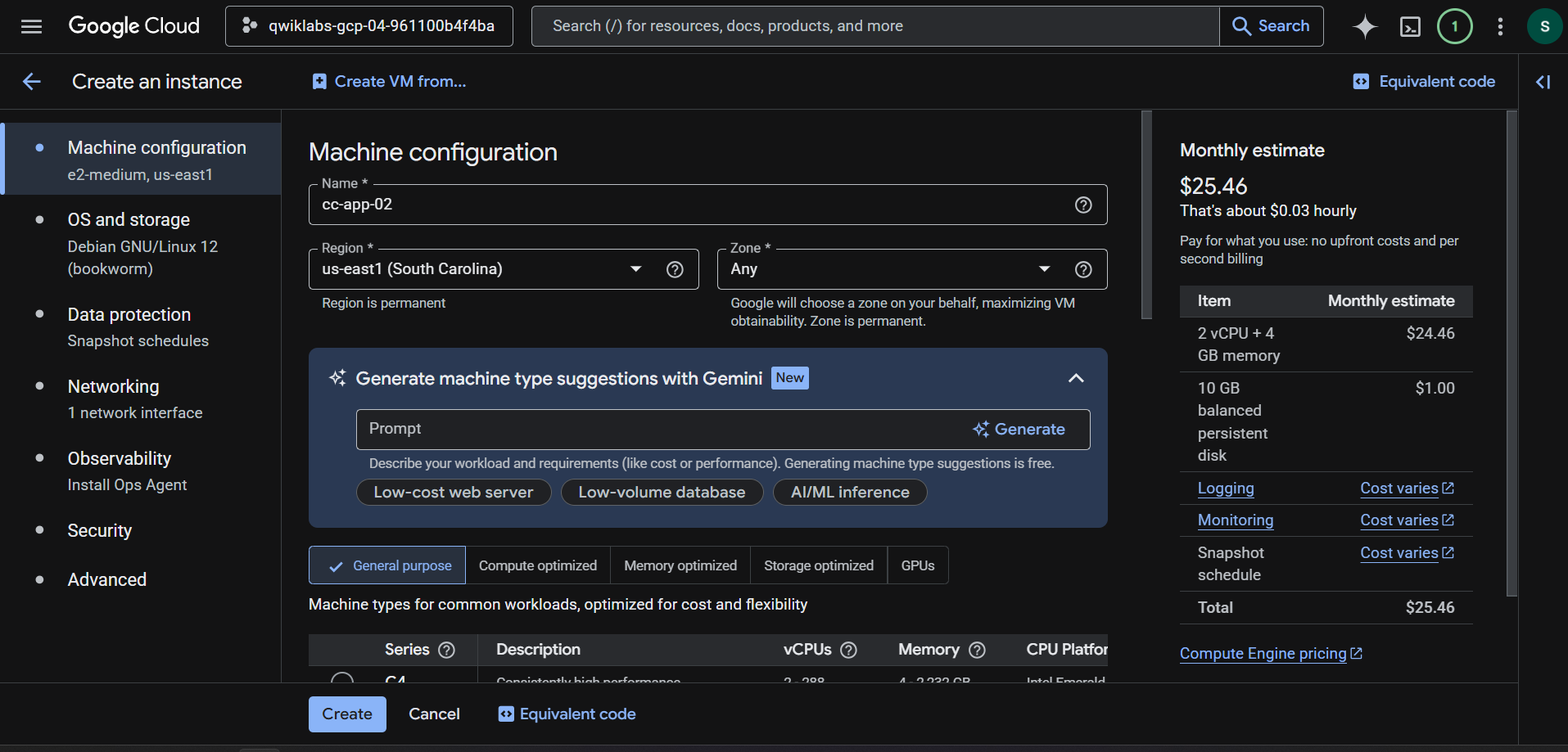Open the Compute Engine pricing link
This screenshot has width=1568, height=752.
[x=1272, y=654]
